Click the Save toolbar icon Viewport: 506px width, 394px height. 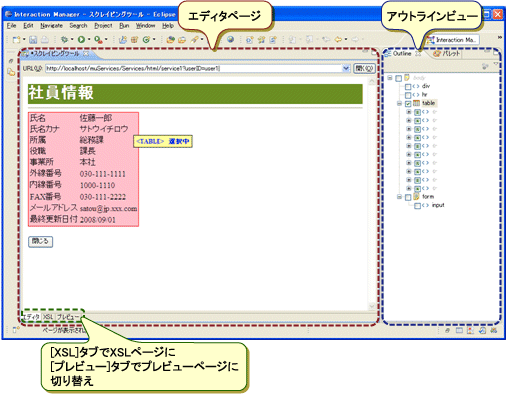click(x=33, y=40)
